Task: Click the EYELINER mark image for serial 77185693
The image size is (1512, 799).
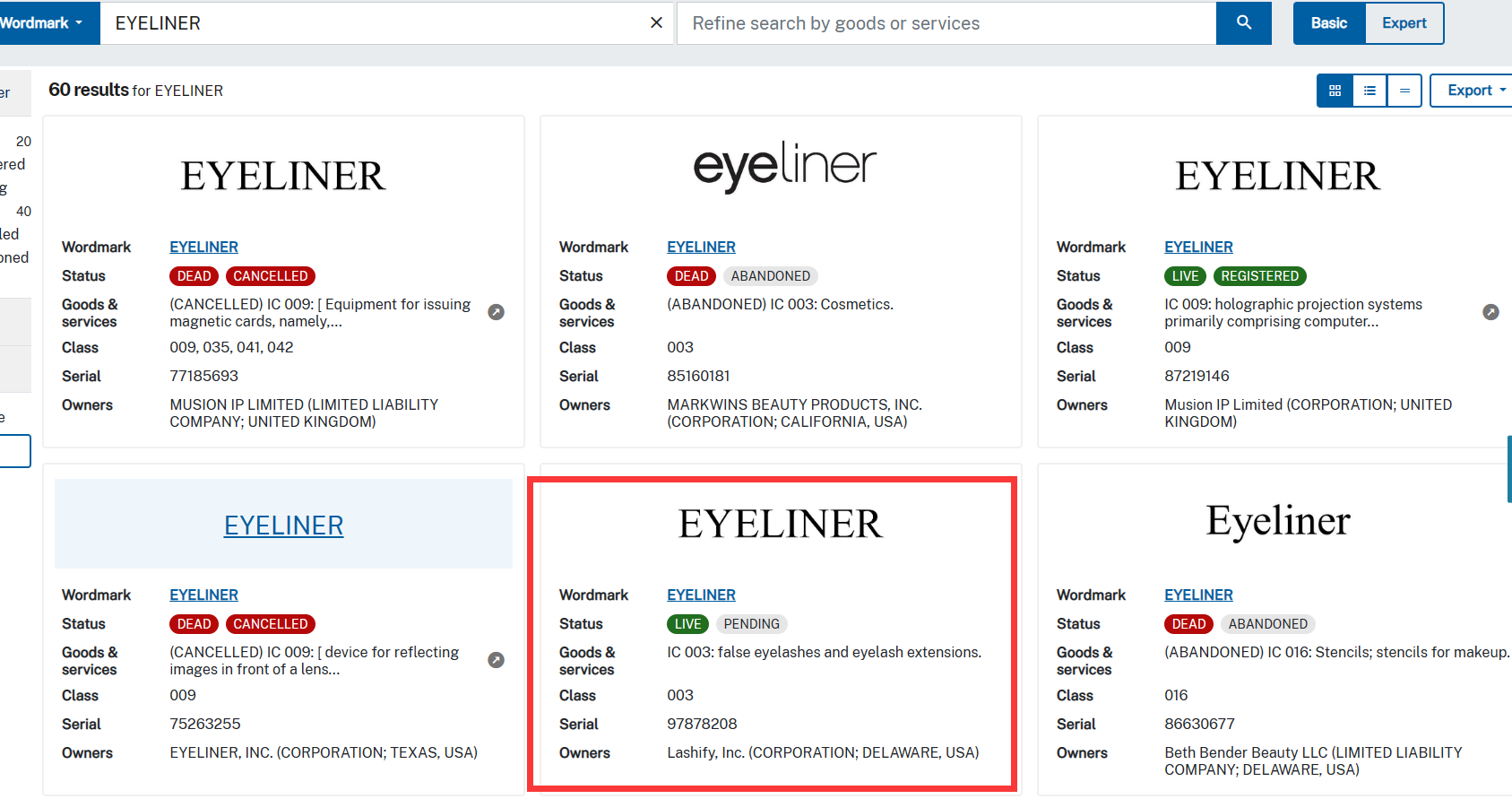Action: point(283,176)
